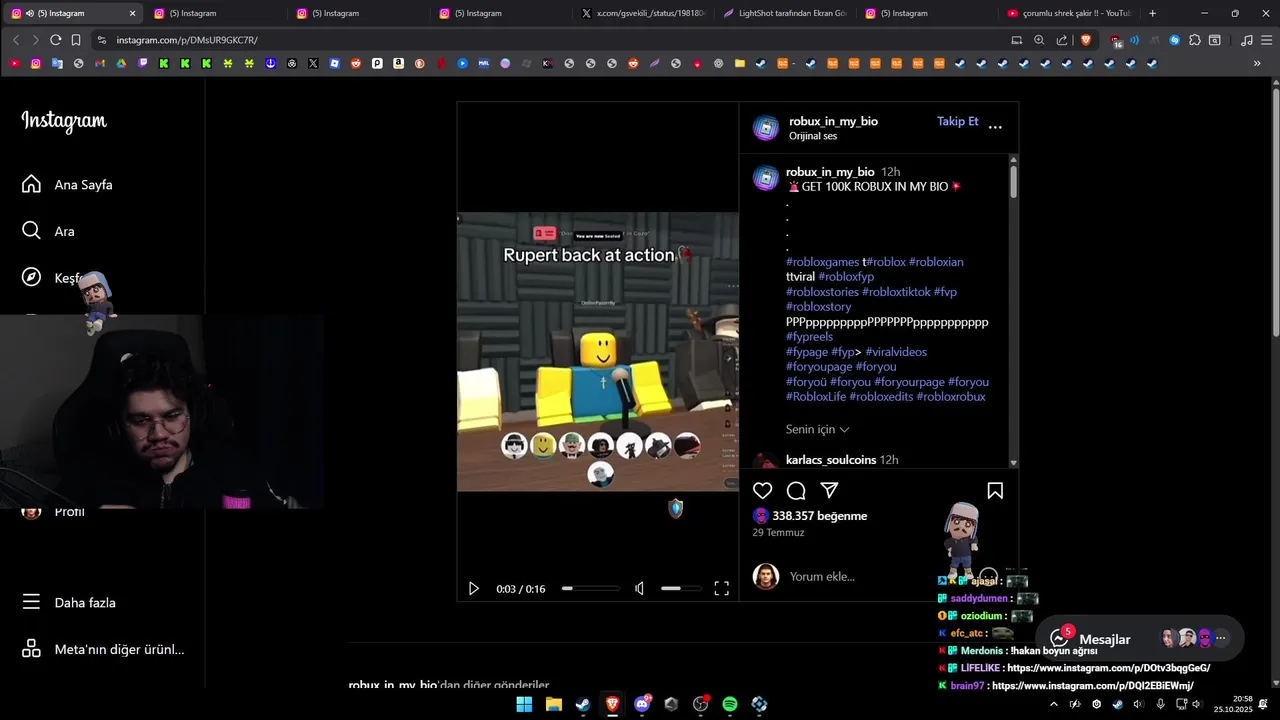This screenshot has width=1280, height=720.
Task: Click the comment bubble icon
Action: point(796,490)
